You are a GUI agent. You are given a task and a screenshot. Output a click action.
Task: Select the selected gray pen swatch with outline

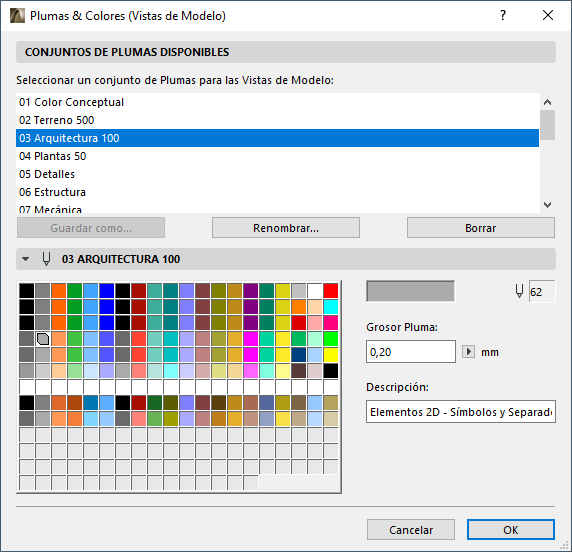tap(43, 339)
